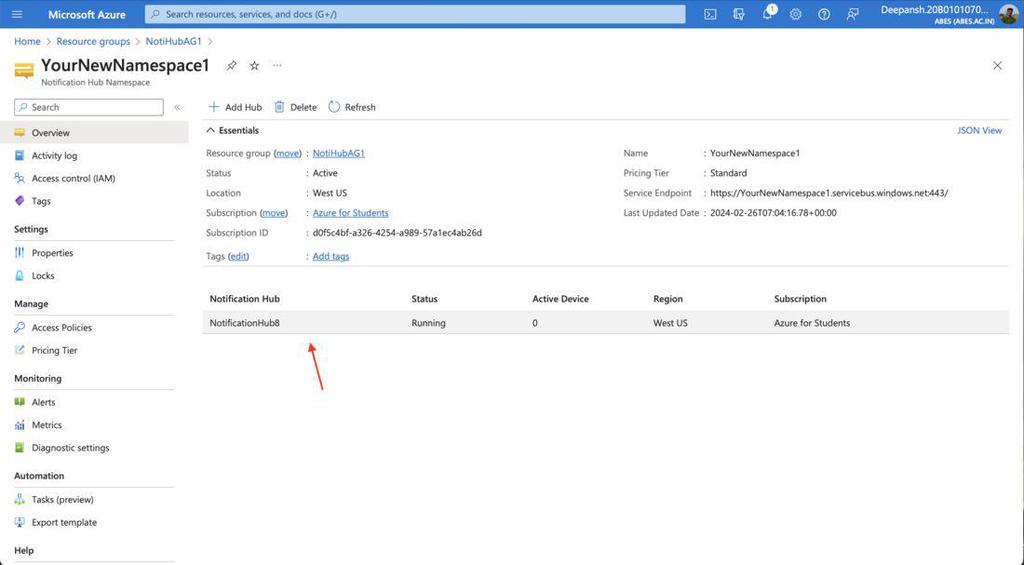Screen dimensions: 1024x565
Task: Refresh the namespace overview
Action: (352, 107)
